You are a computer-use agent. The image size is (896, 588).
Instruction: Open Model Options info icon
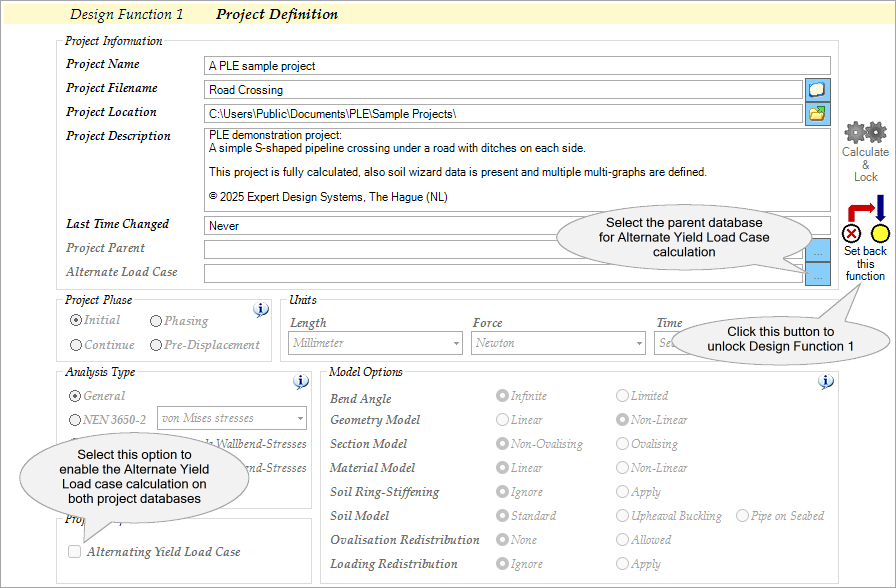(825, 382)
